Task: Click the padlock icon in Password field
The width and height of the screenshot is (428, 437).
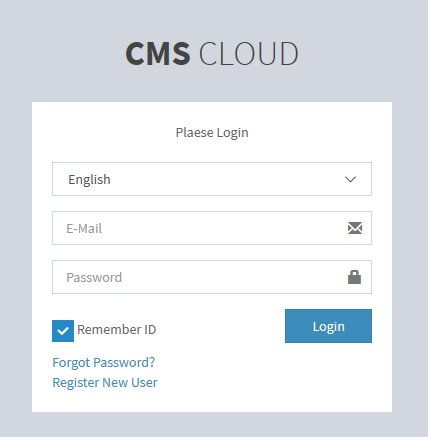Action: [354, 277]
